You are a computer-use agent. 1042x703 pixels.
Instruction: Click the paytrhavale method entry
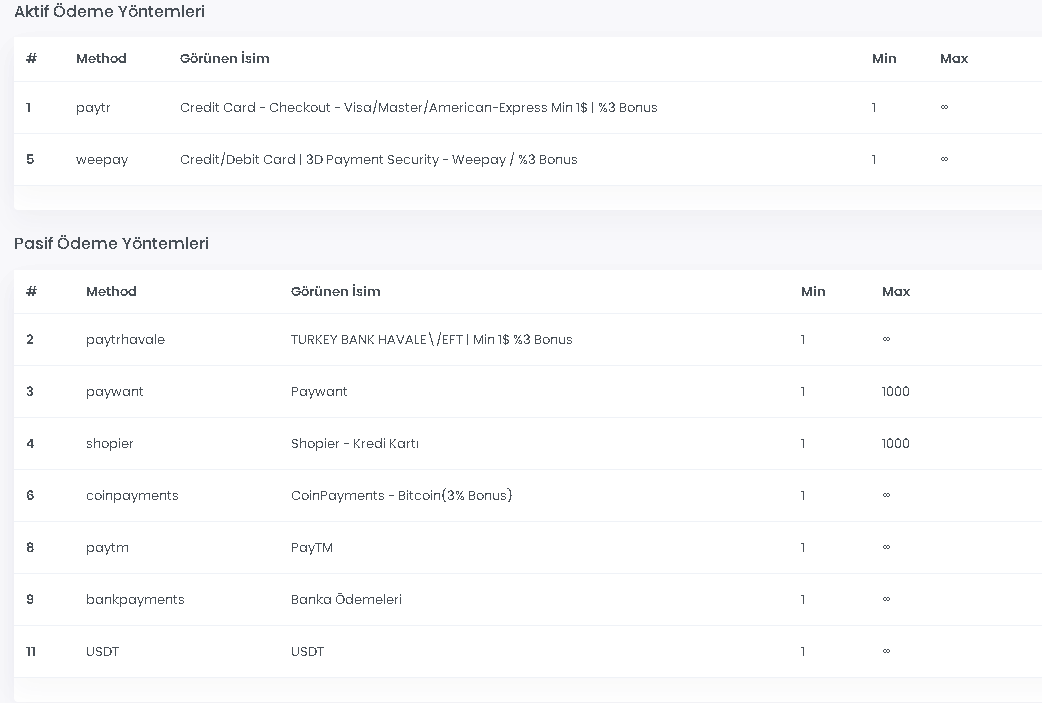(125, 340)
